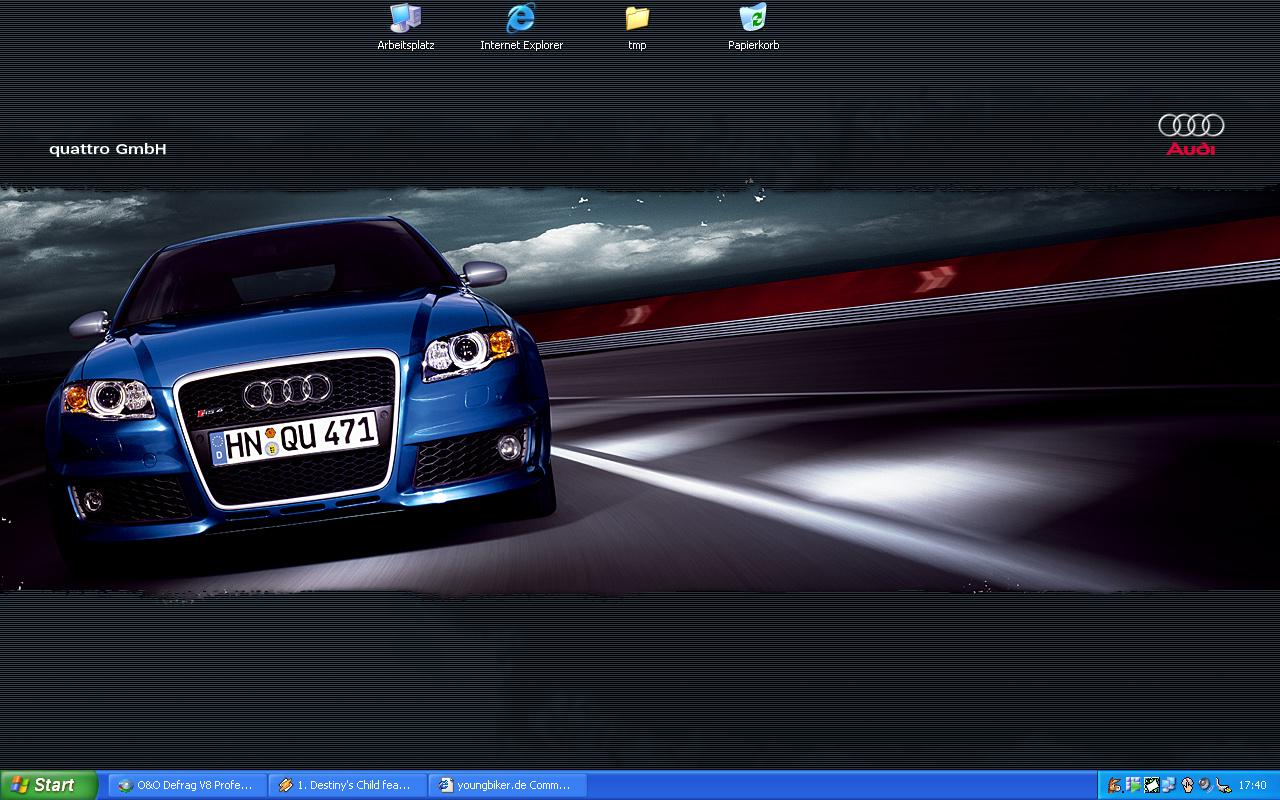Click the white envelope tray icon
Image resolution: width=1280 pixels, height=800 pixels.
(1152, 785)
